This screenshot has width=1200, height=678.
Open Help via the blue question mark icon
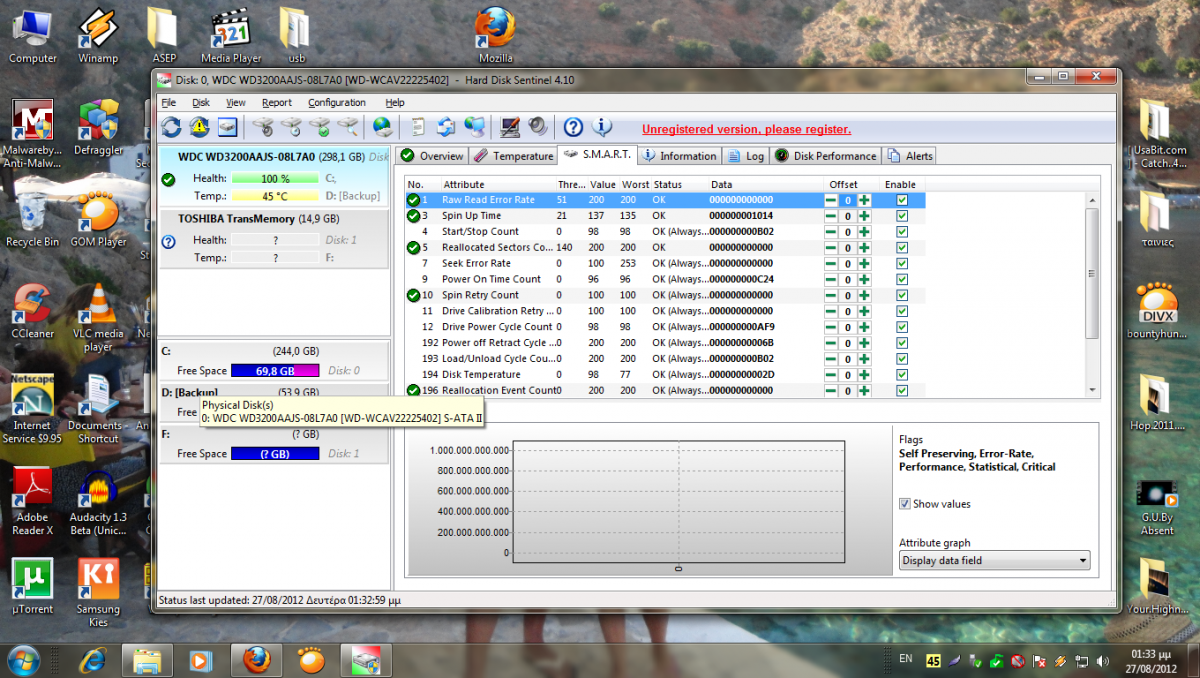tap(573, 127)
